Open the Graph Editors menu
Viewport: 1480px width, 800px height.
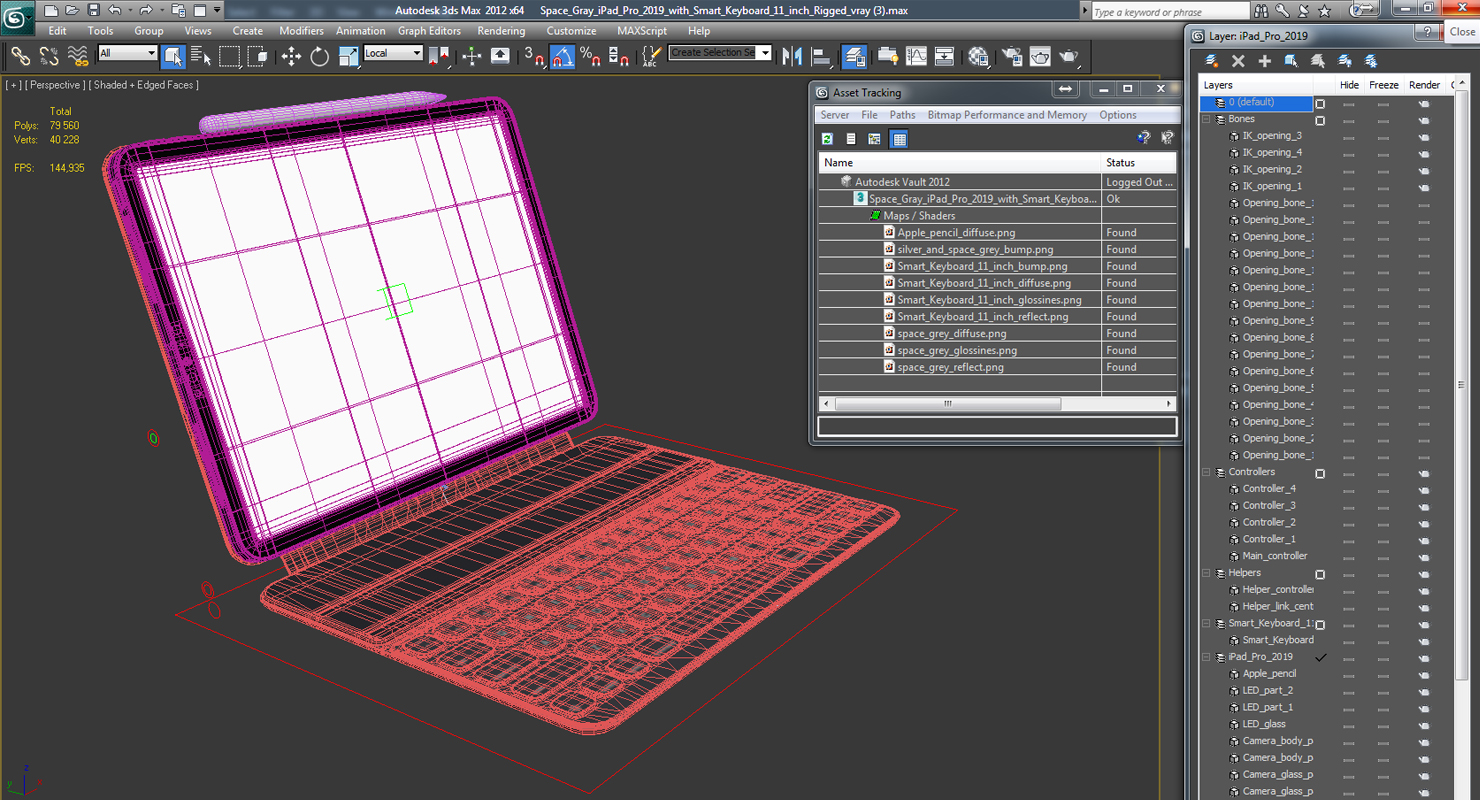429,31
